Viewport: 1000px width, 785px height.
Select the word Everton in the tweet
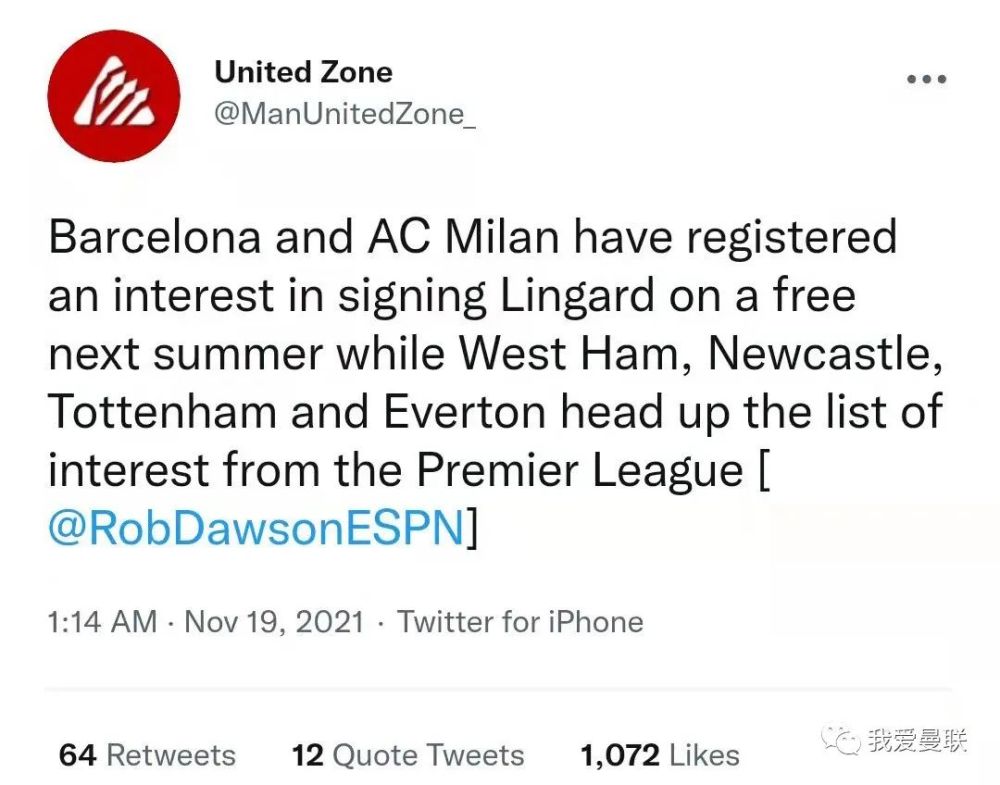464,412
